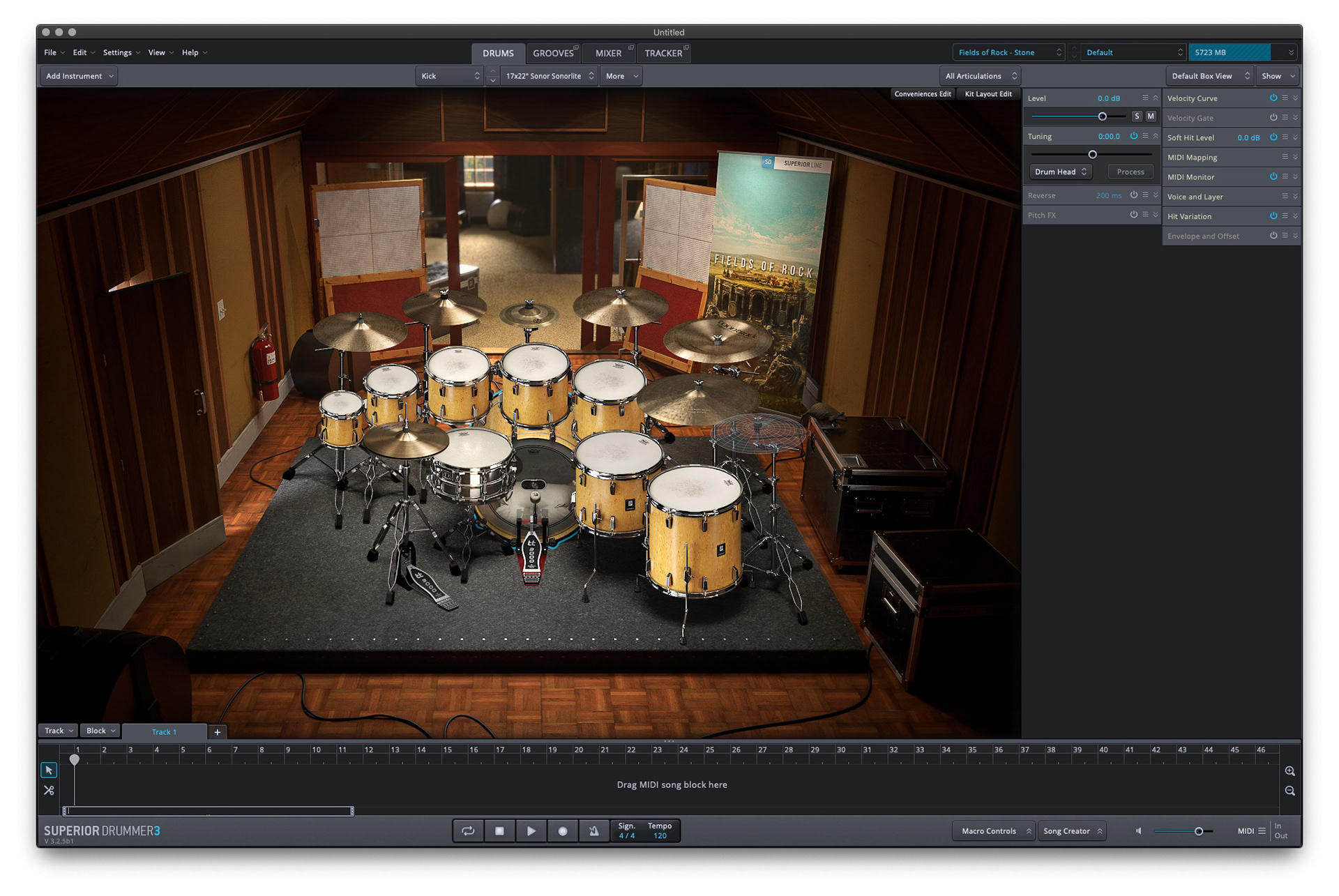Select the arrow pointer tool
Screen dimensions: 1339x896
[x=49, y=770]
